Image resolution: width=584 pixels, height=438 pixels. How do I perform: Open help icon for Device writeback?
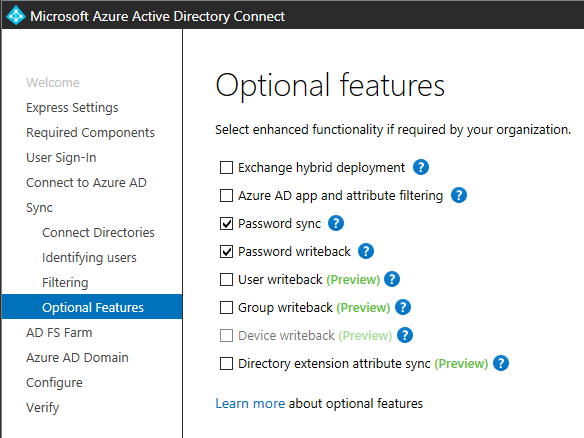coord(405,335)
